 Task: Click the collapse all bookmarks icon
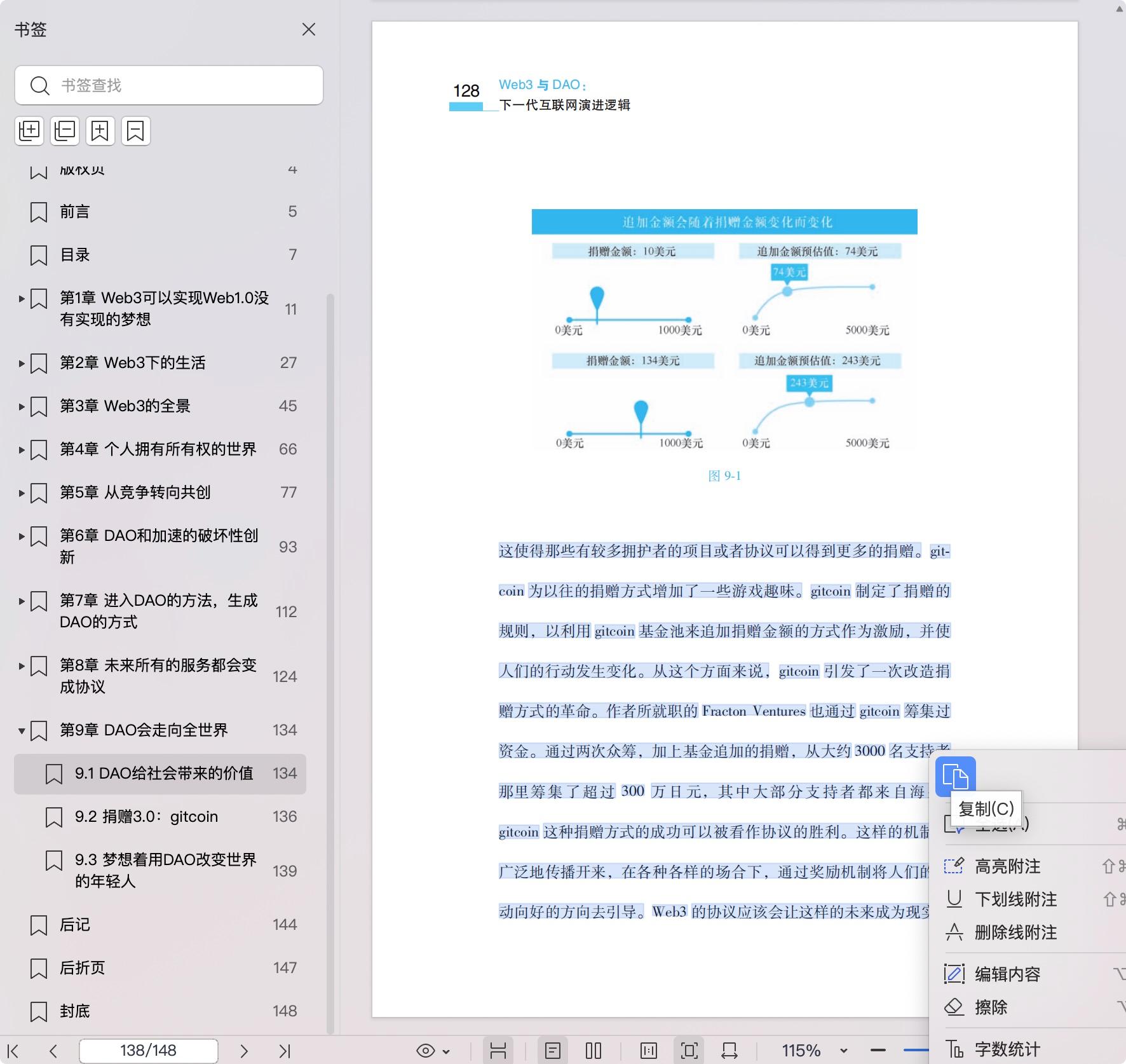(65, 131)
